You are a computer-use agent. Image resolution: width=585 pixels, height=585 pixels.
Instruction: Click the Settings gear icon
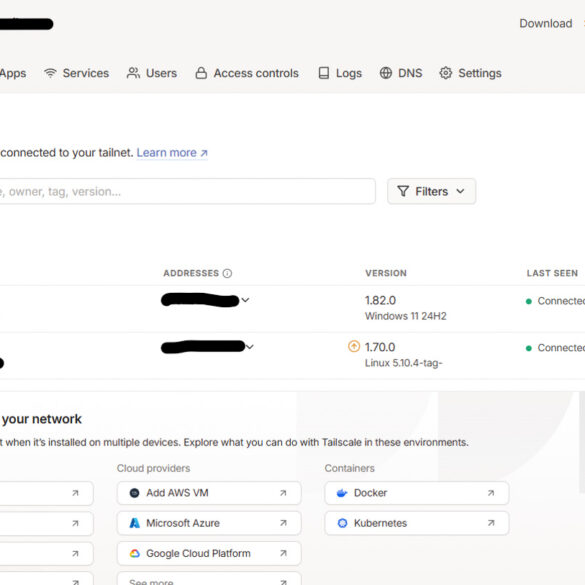[x=445, y=73]
